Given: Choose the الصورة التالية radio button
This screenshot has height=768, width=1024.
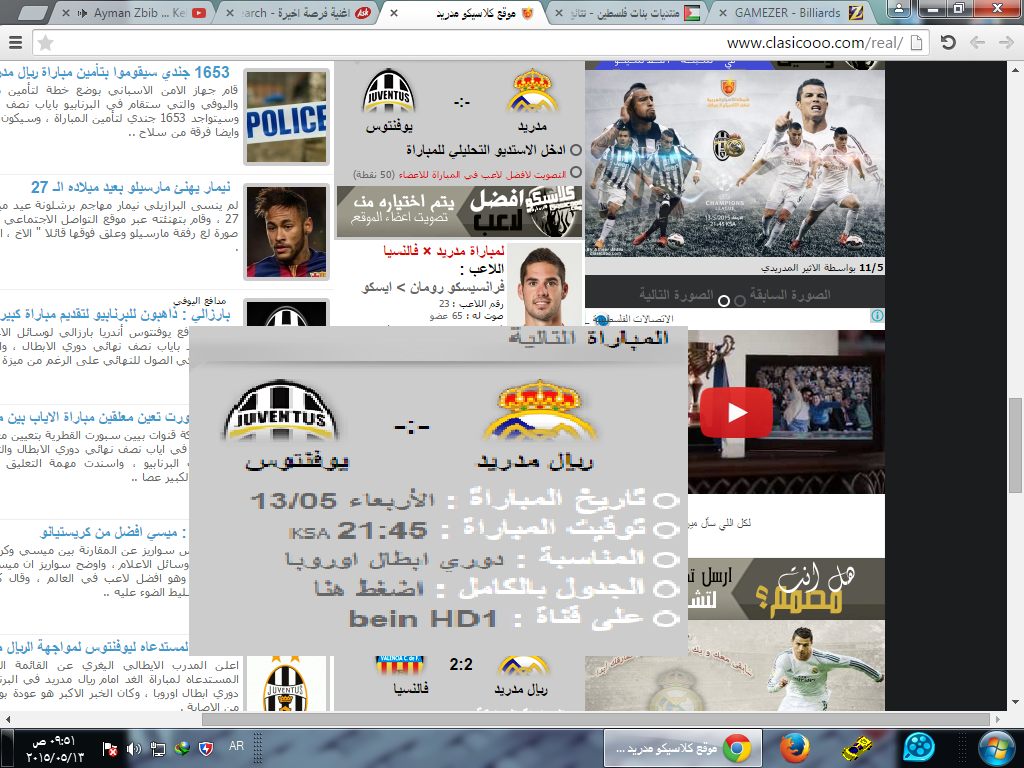Looking at the screenshot, I should pos(724,301).
